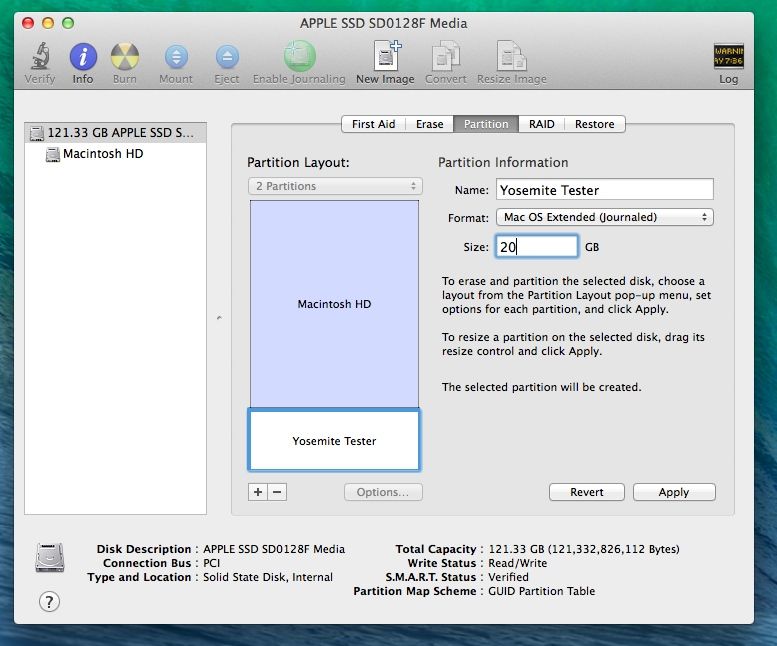Open the Restore tab
This screenshot has height=646, width=777.
pos(594,124)
